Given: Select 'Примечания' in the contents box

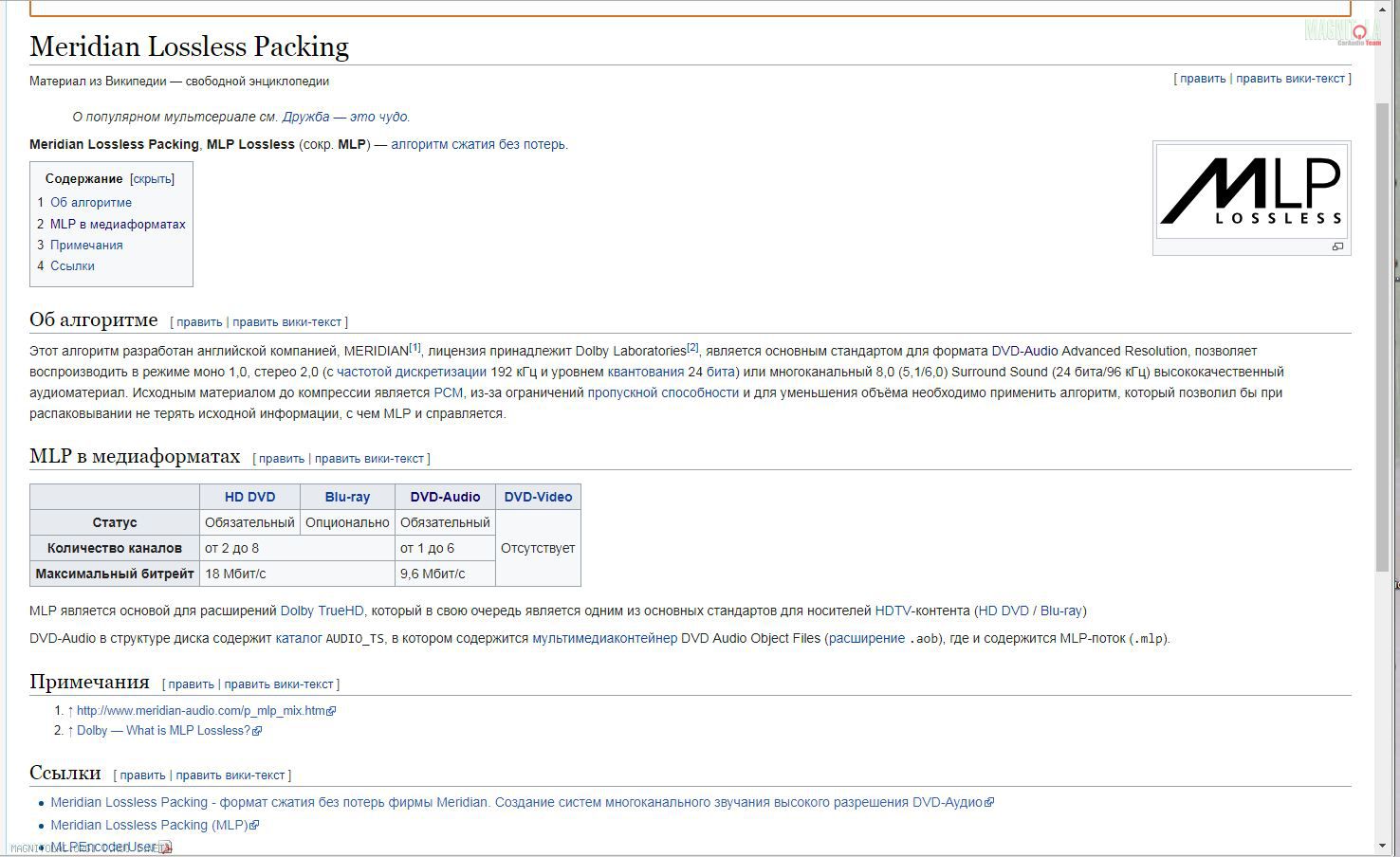Looking at the screenshot, I should (x=85, y=246).
